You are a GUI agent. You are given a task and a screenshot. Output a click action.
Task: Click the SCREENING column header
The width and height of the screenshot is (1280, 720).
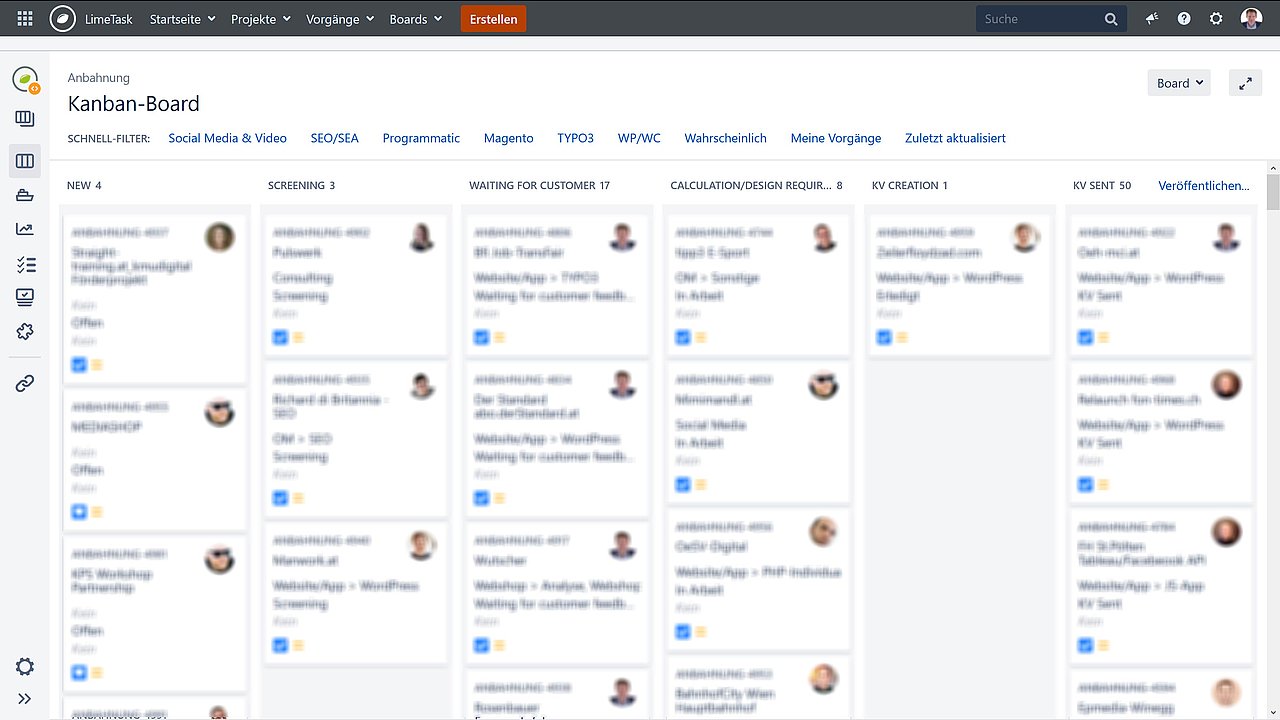pyautogui.click(x=301, y=185)
